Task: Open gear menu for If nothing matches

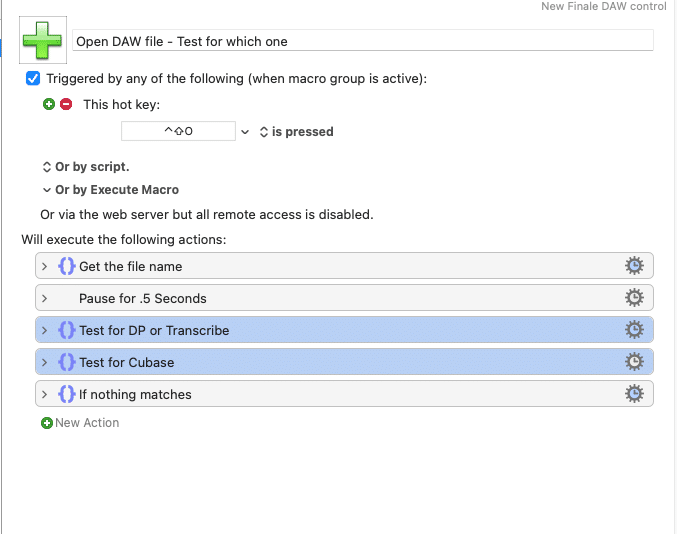Action: click(633, 394)
